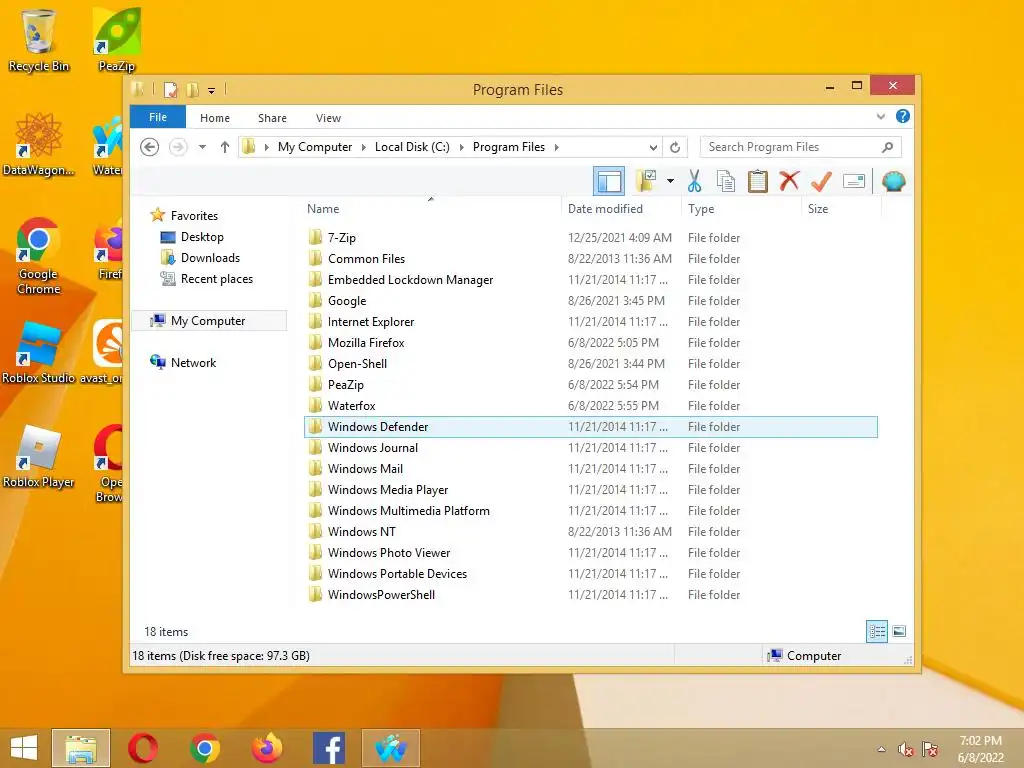
Task: Switch to Details view icon
Action: (x=876, y=632)
